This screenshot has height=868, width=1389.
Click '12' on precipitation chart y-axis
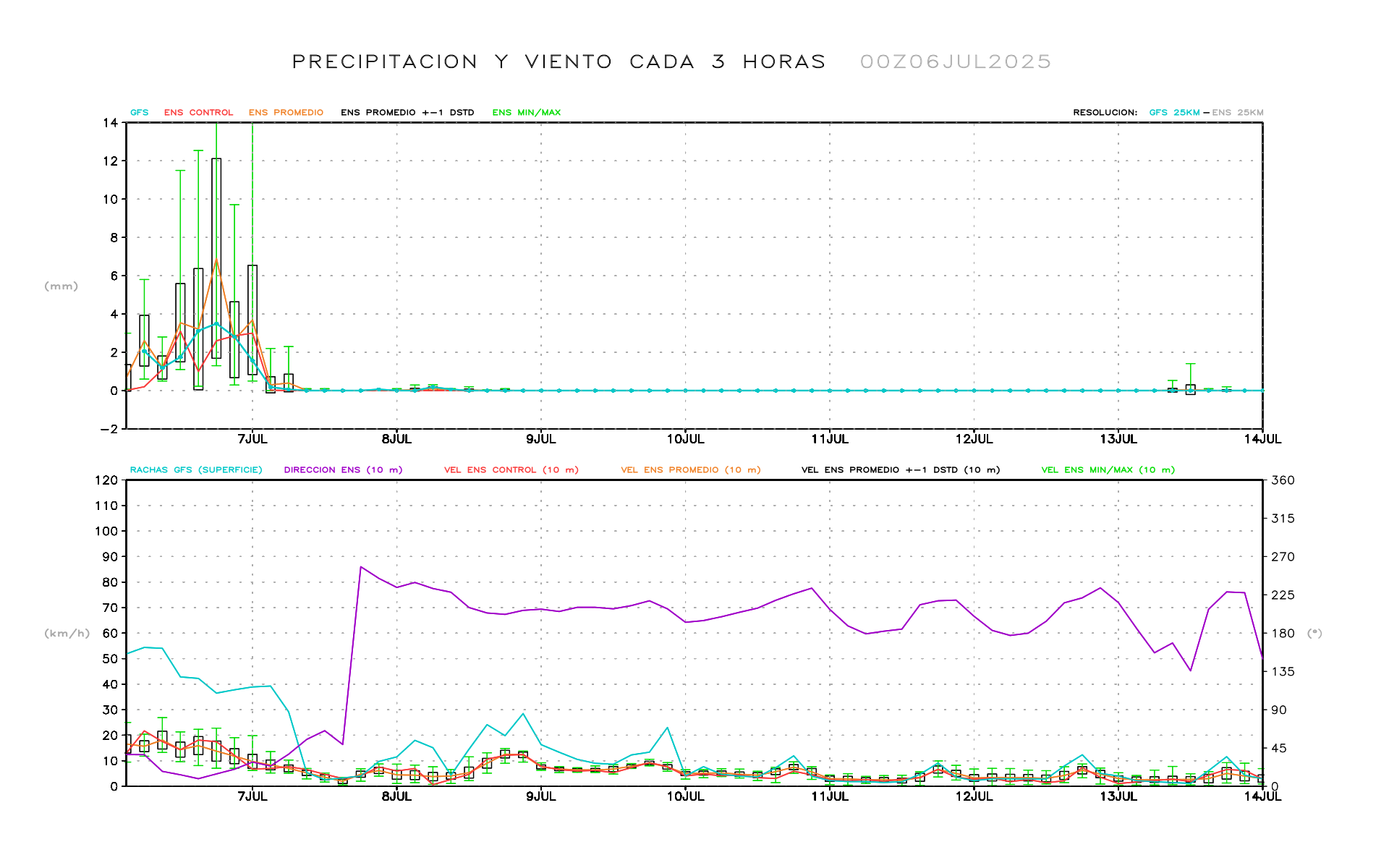110,161
